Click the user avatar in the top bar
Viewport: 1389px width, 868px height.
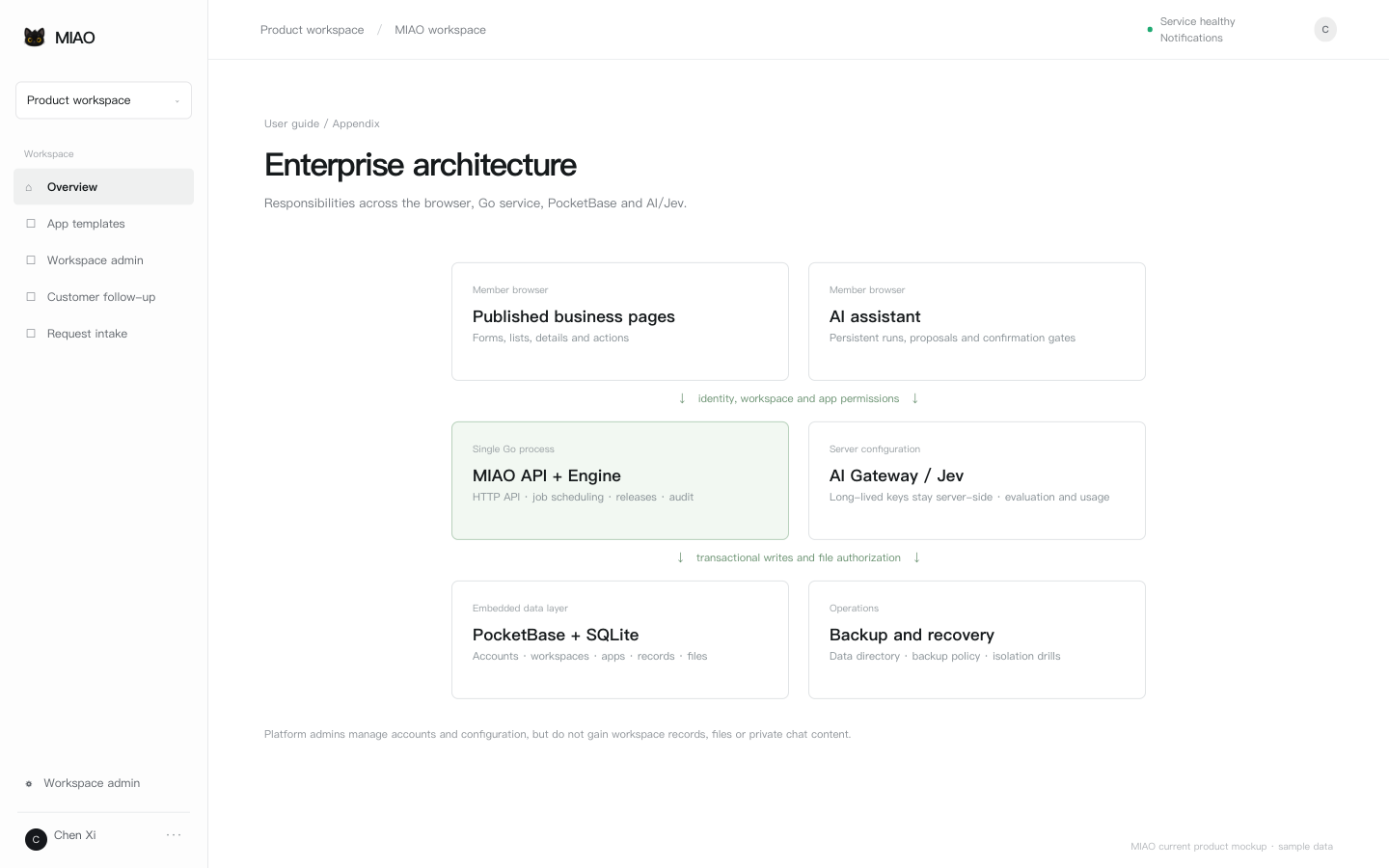tap(1325, 30)
